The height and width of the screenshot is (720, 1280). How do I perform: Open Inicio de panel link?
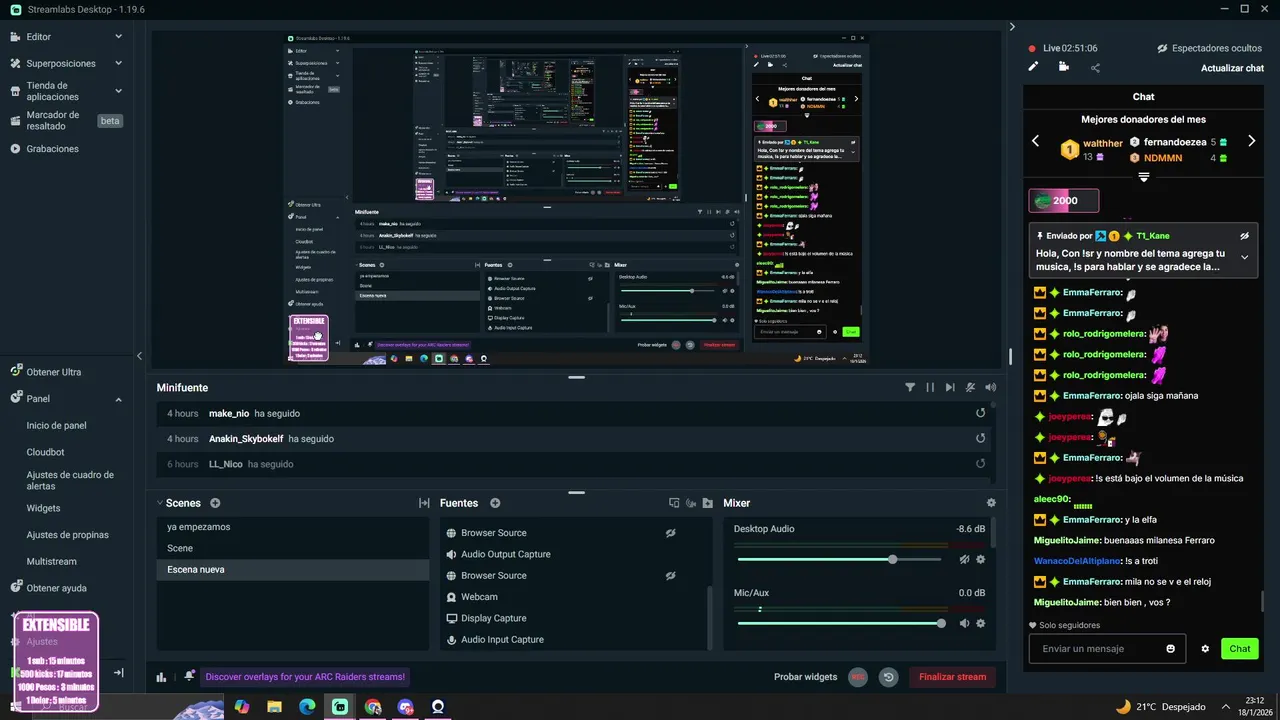[56, 425]
